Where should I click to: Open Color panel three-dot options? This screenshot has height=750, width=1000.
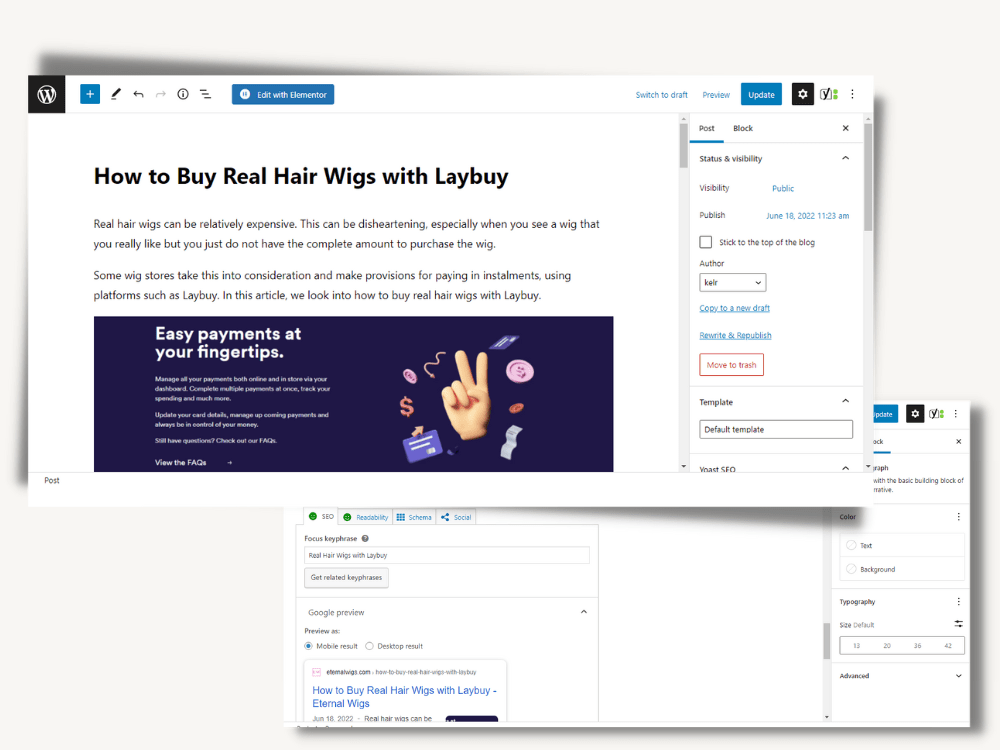tap(959, 517)
